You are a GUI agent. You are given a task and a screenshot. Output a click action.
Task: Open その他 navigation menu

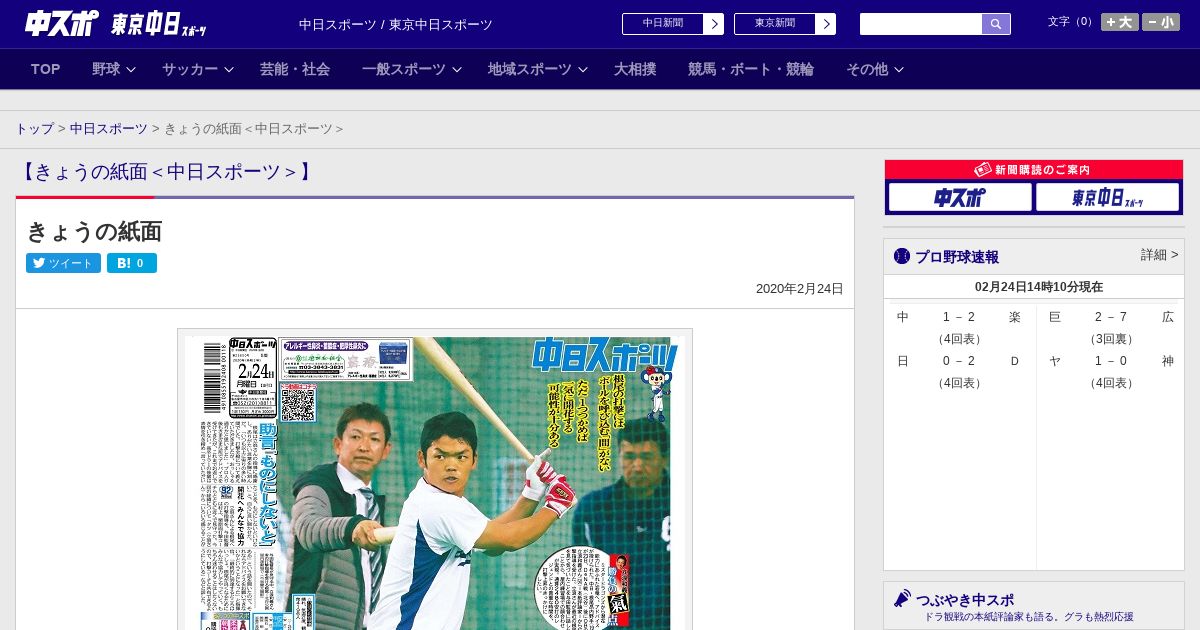[867, 69]
